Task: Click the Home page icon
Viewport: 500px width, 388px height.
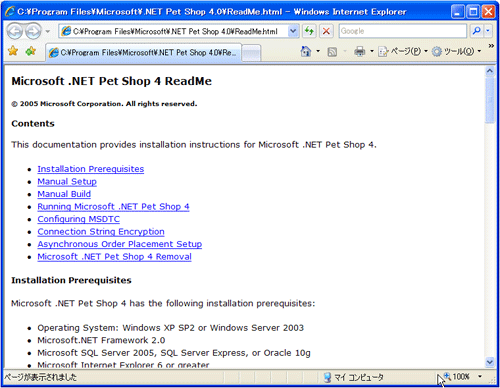Action: click(306, 51)
